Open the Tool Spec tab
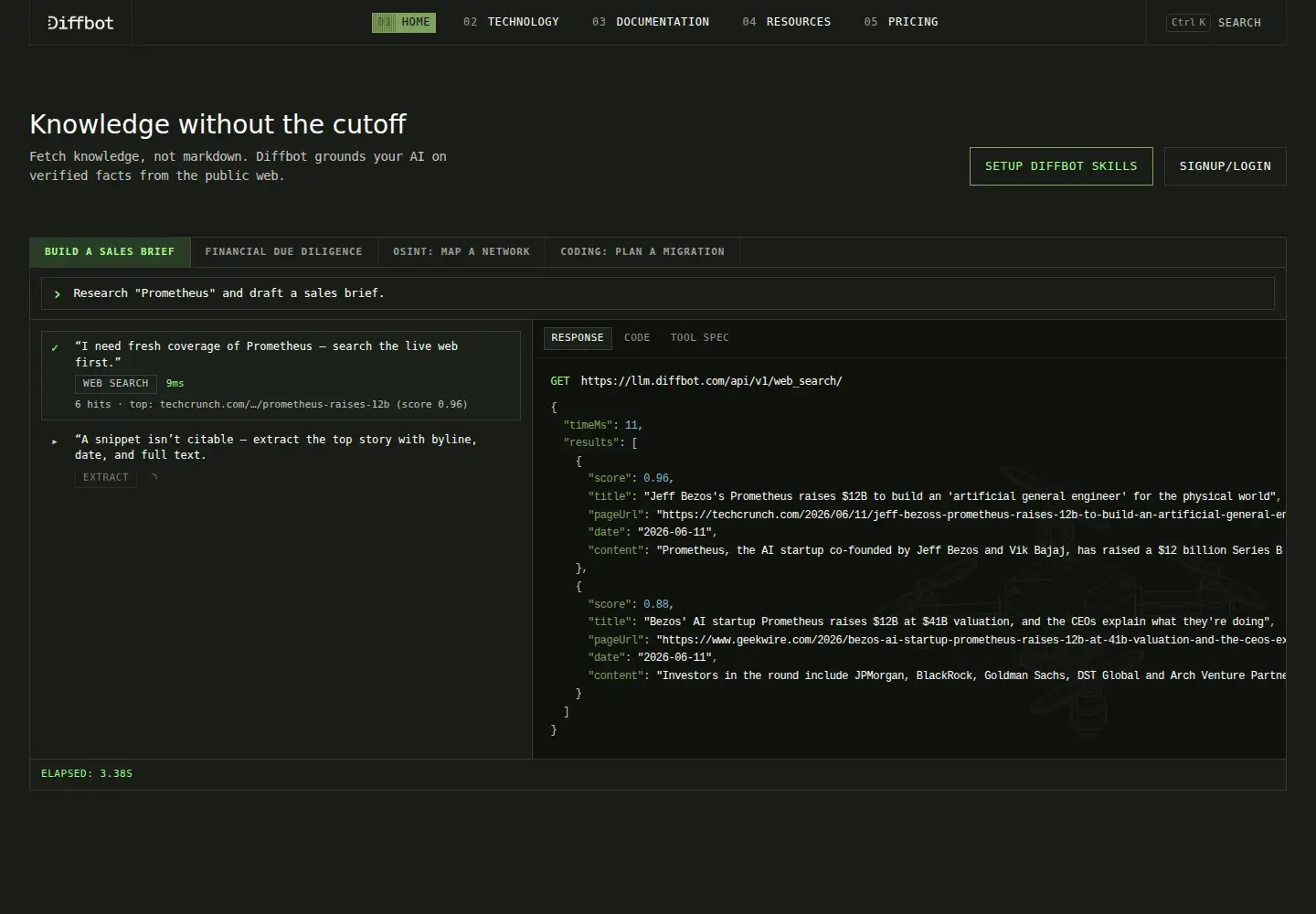 700,338
